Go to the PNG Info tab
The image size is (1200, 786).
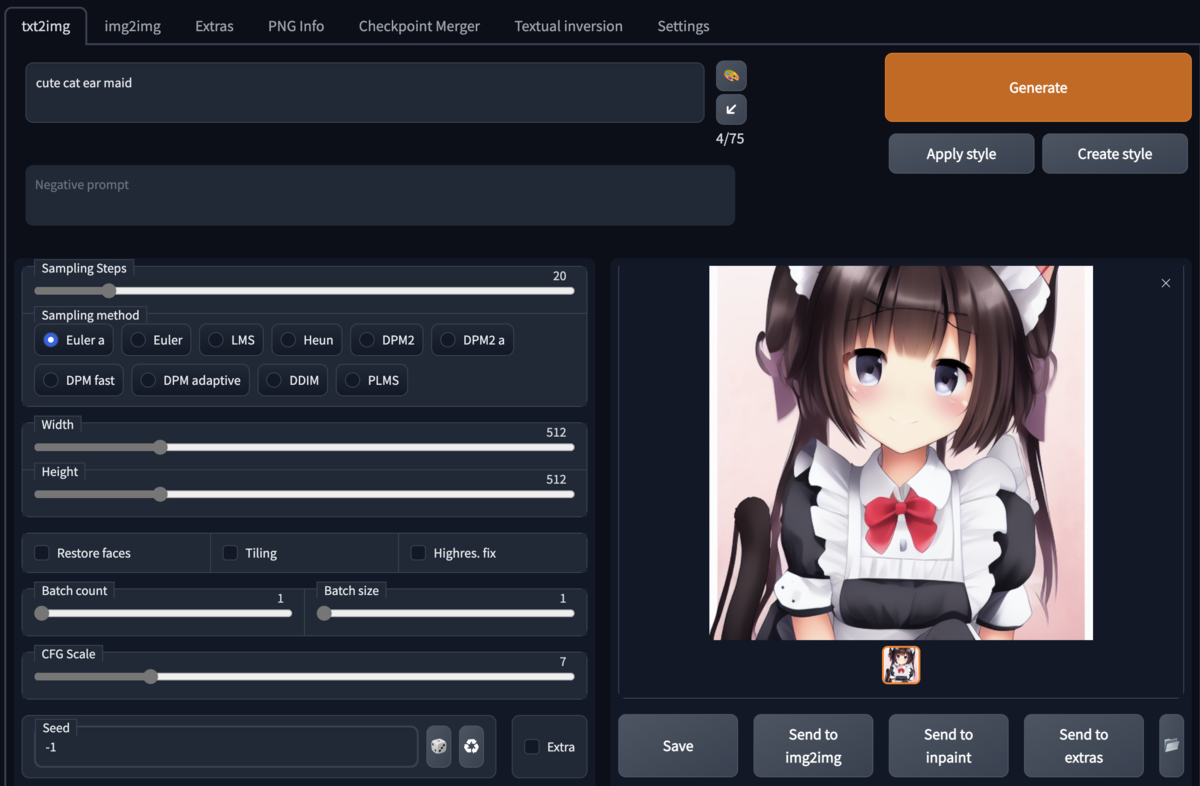[295, 26]
